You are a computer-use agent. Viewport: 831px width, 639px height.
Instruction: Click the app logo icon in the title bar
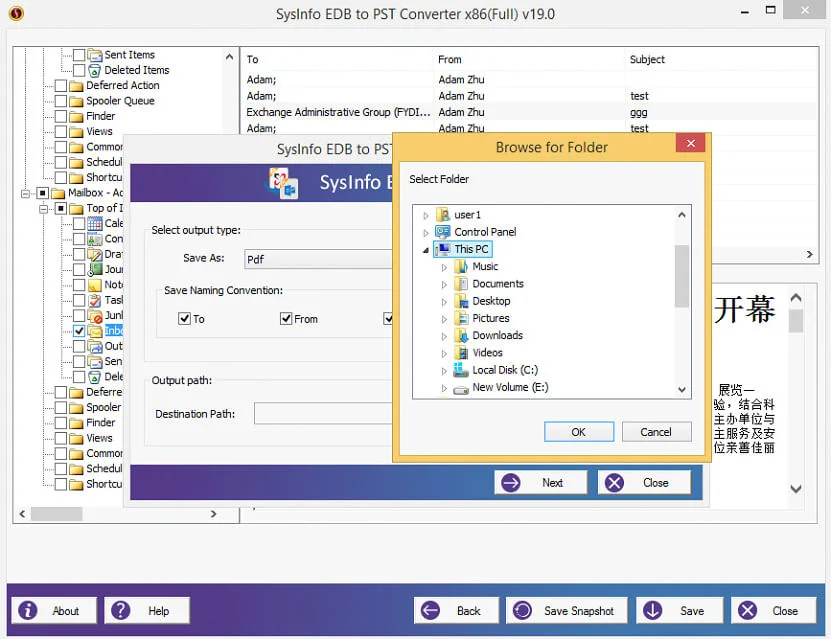[16, 13]
